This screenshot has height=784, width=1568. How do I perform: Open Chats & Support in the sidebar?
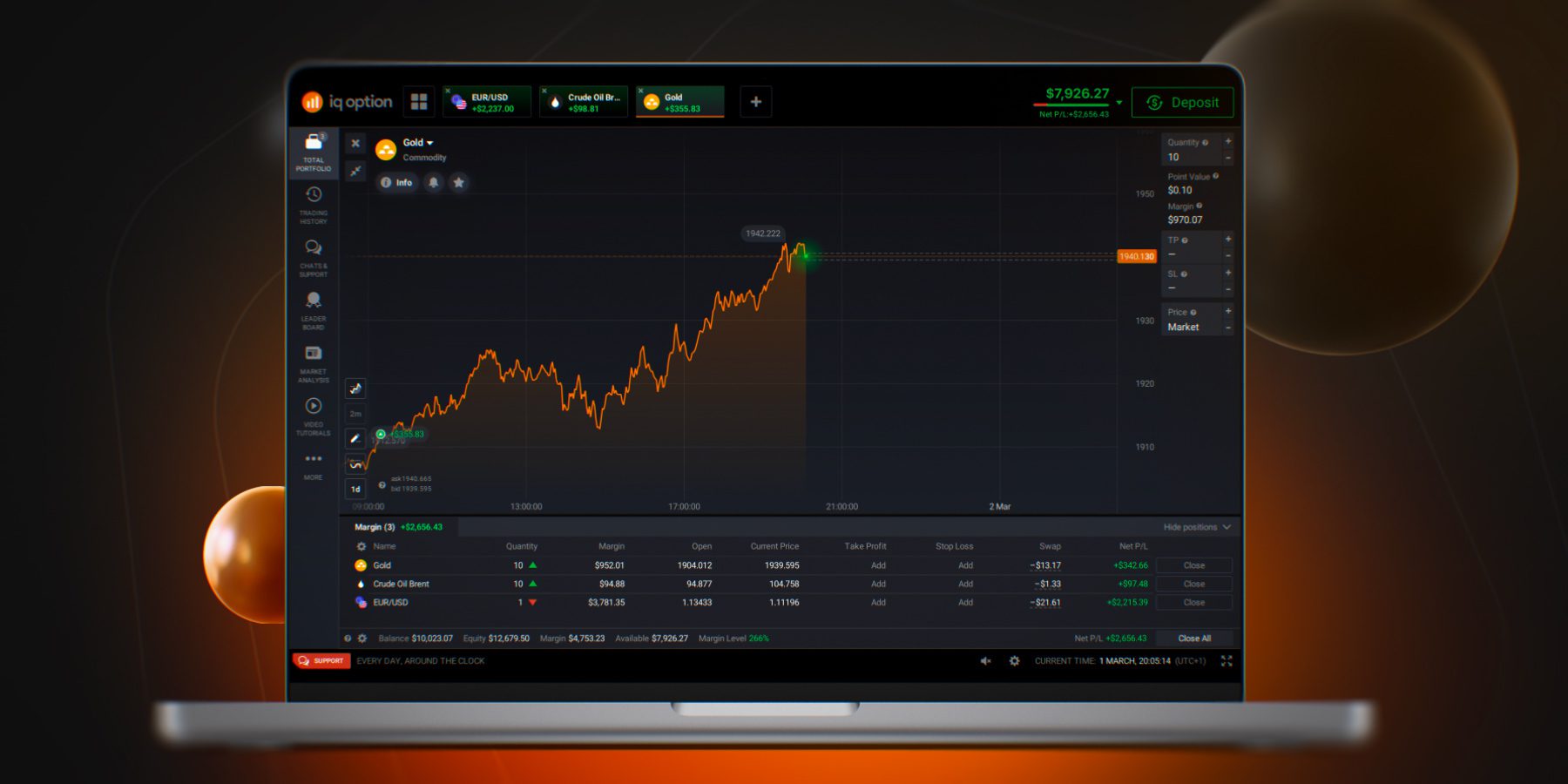tap(314, 259)
